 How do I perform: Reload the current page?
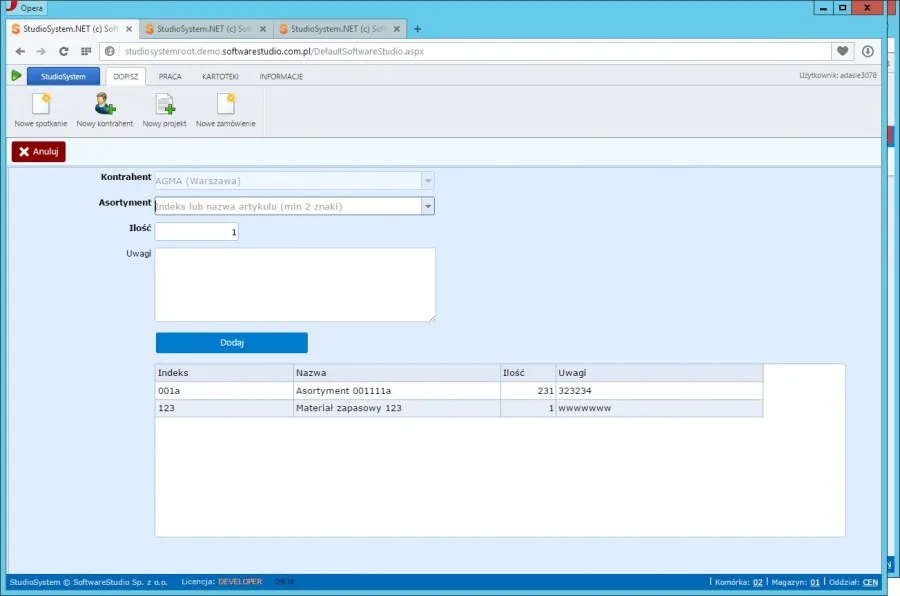click(x=64, y=51)
